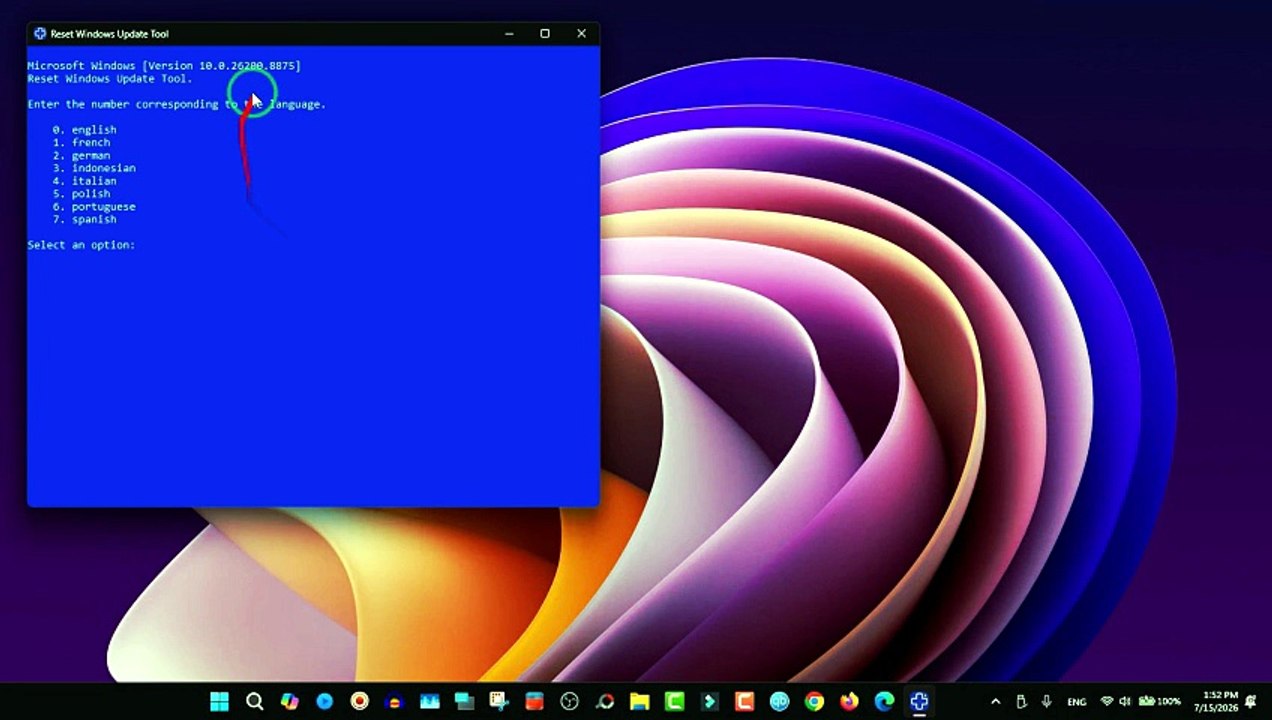Open the microphone tray icon

1046,702
